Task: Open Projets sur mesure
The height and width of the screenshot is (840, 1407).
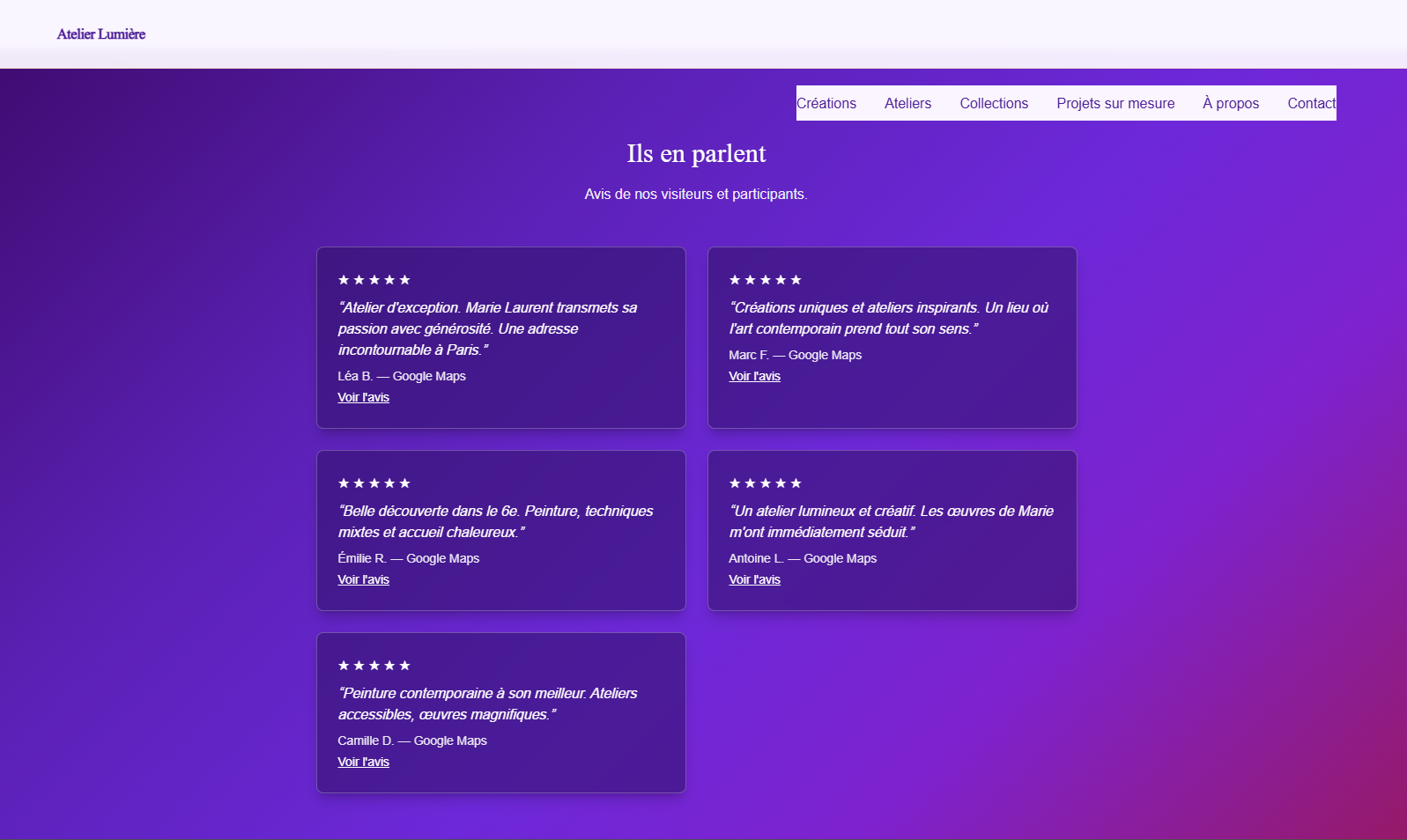Action: (x=1115, y=103)
